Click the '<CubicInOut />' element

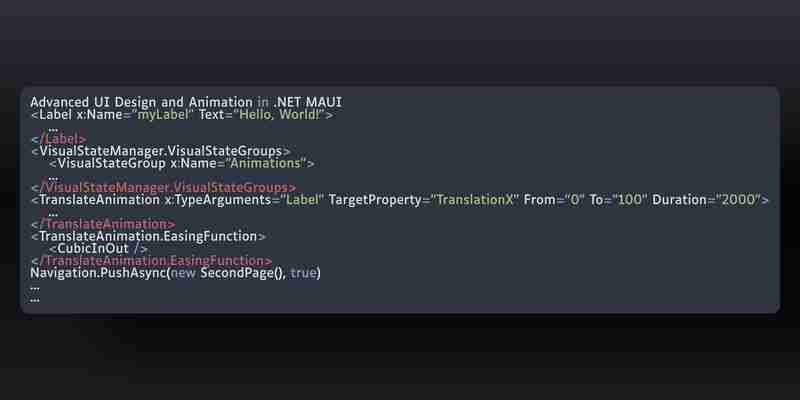point(99,248)
